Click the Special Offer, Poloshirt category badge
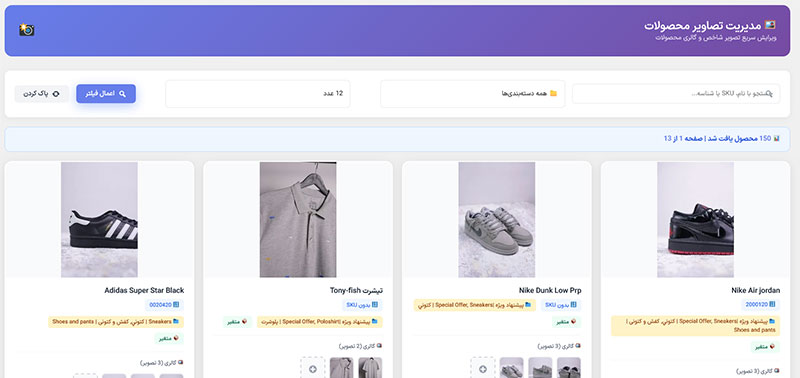Image resolution: width=800 pixels, height=378 pixels. click(320, 322)
